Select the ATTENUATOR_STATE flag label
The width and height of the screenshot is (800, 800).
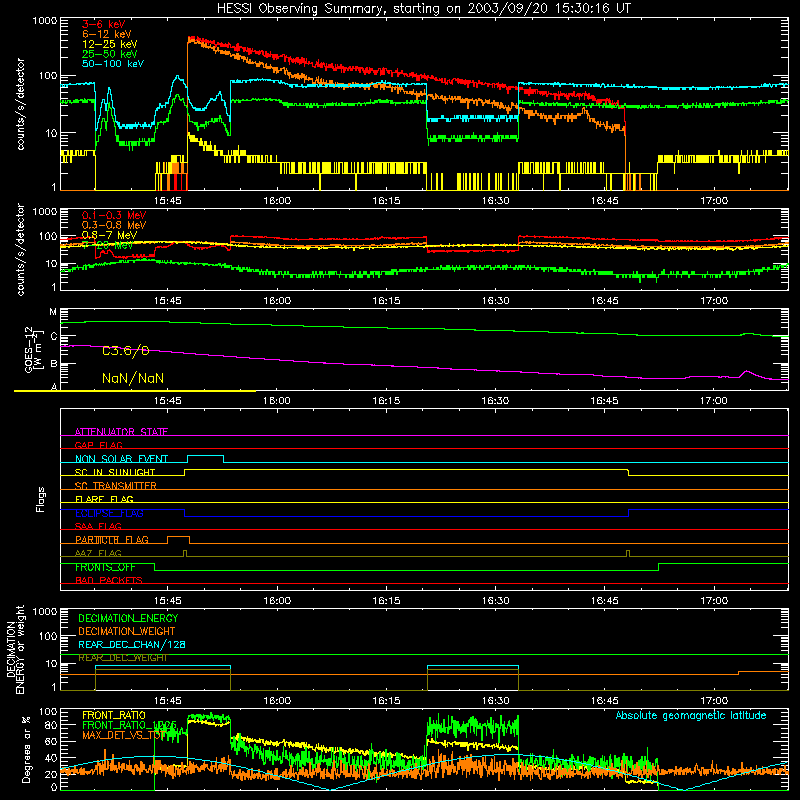tap(121, 432)
